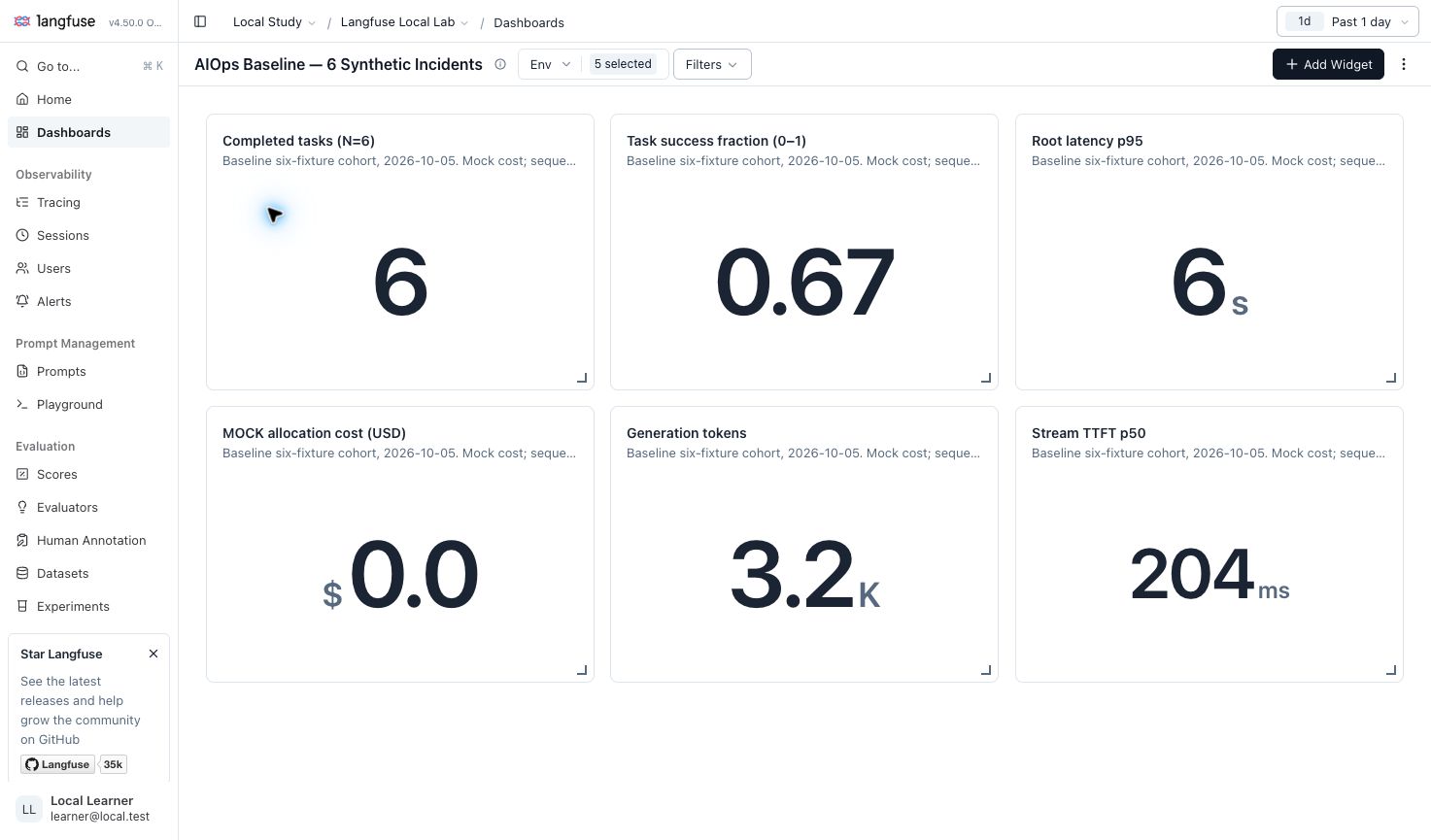Click resize handle on Root latency p95 widget
This screenshot has width=1431, height=840.
tap(1391, 378)
